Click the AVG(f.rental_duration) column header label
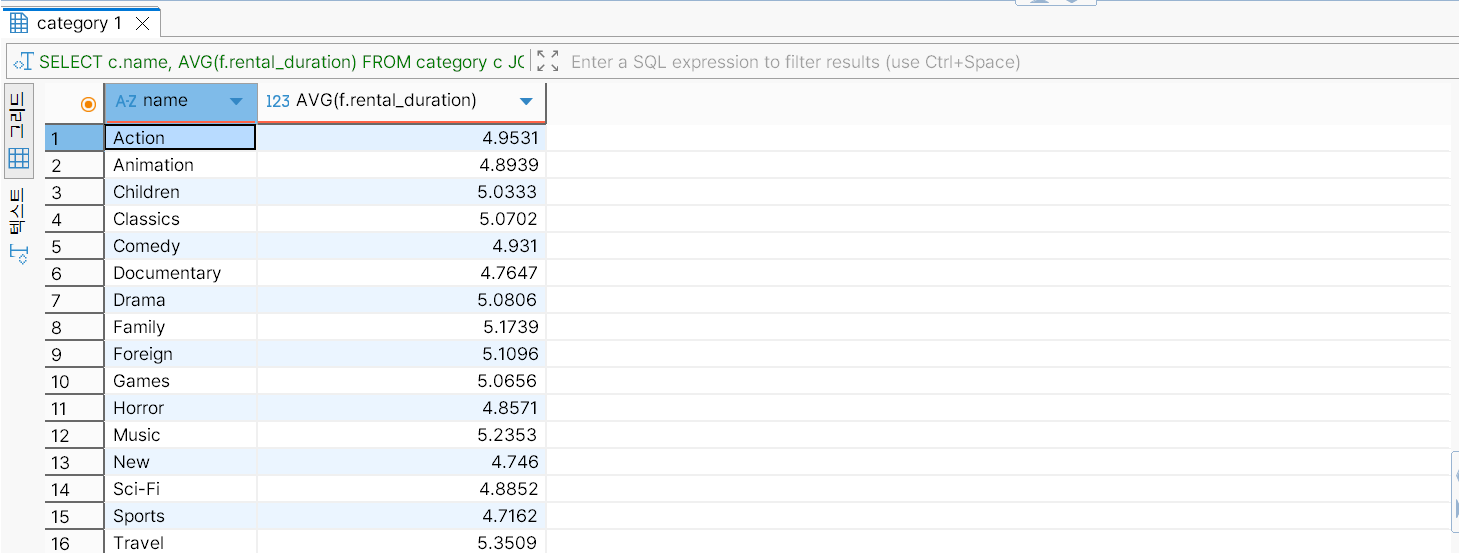Viewport: 1459px width, 553px height. click(386, 101)
